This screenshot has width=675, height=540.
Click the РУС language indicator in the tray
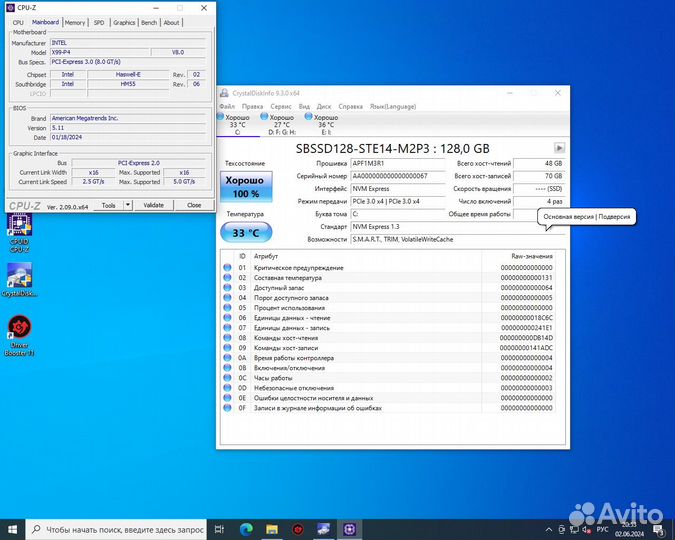click(602, 529)
